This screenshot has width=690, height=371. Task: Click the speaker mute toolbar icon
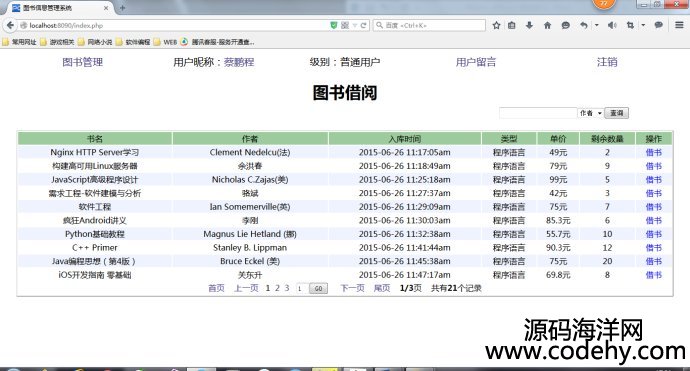click(612, 26)
